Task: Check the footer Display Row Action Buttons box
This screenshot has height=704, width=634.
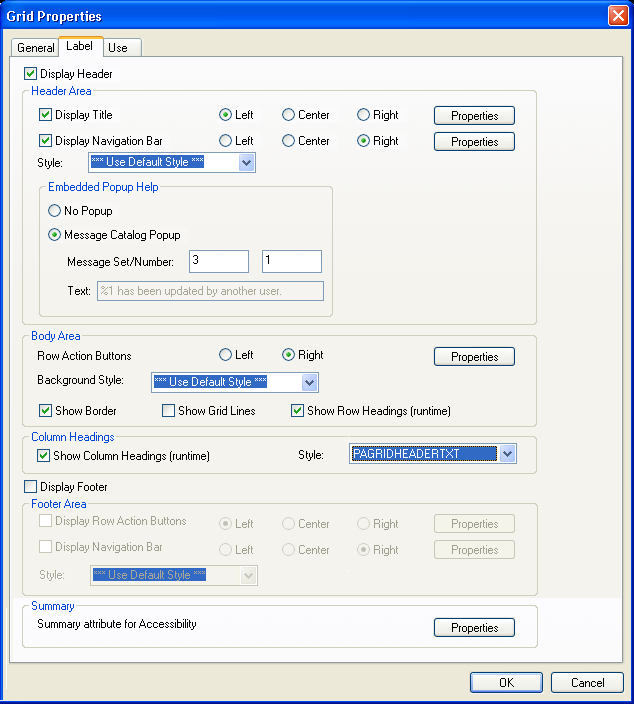Action: [45, 521]
